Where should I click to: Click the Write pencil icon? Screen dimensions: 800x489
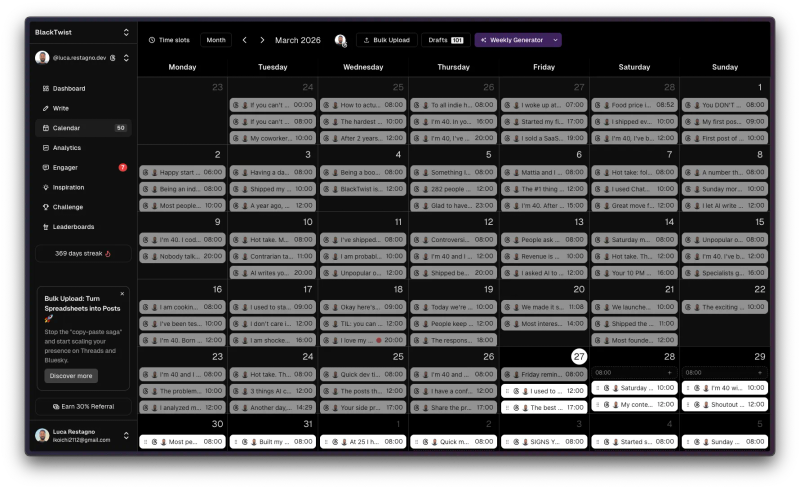click(46, 108)
